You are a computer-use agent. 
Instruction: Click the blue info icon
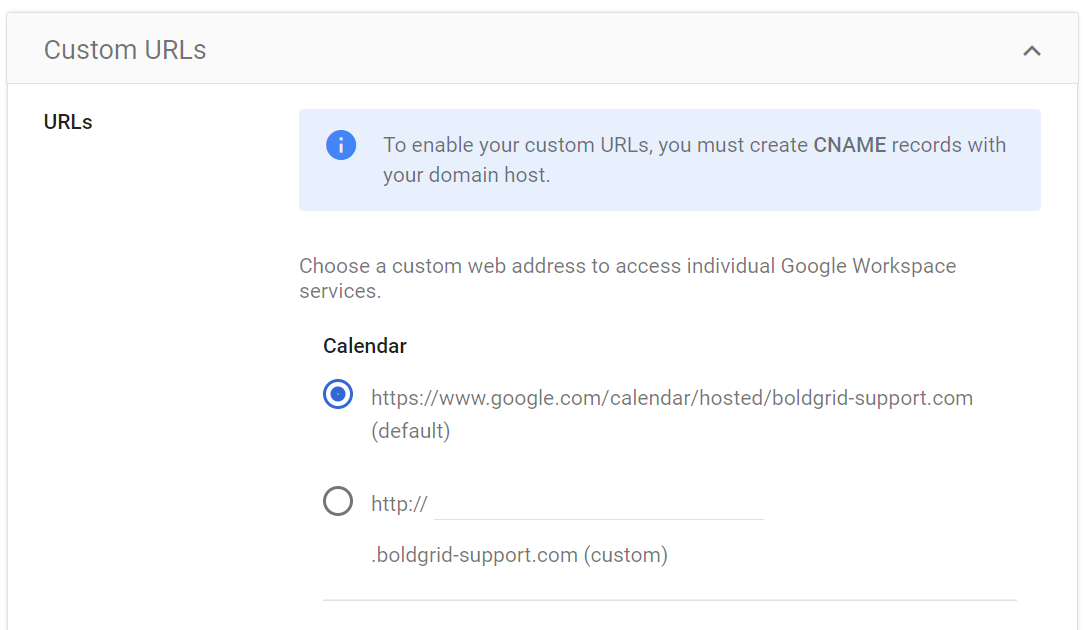point(341,145)
